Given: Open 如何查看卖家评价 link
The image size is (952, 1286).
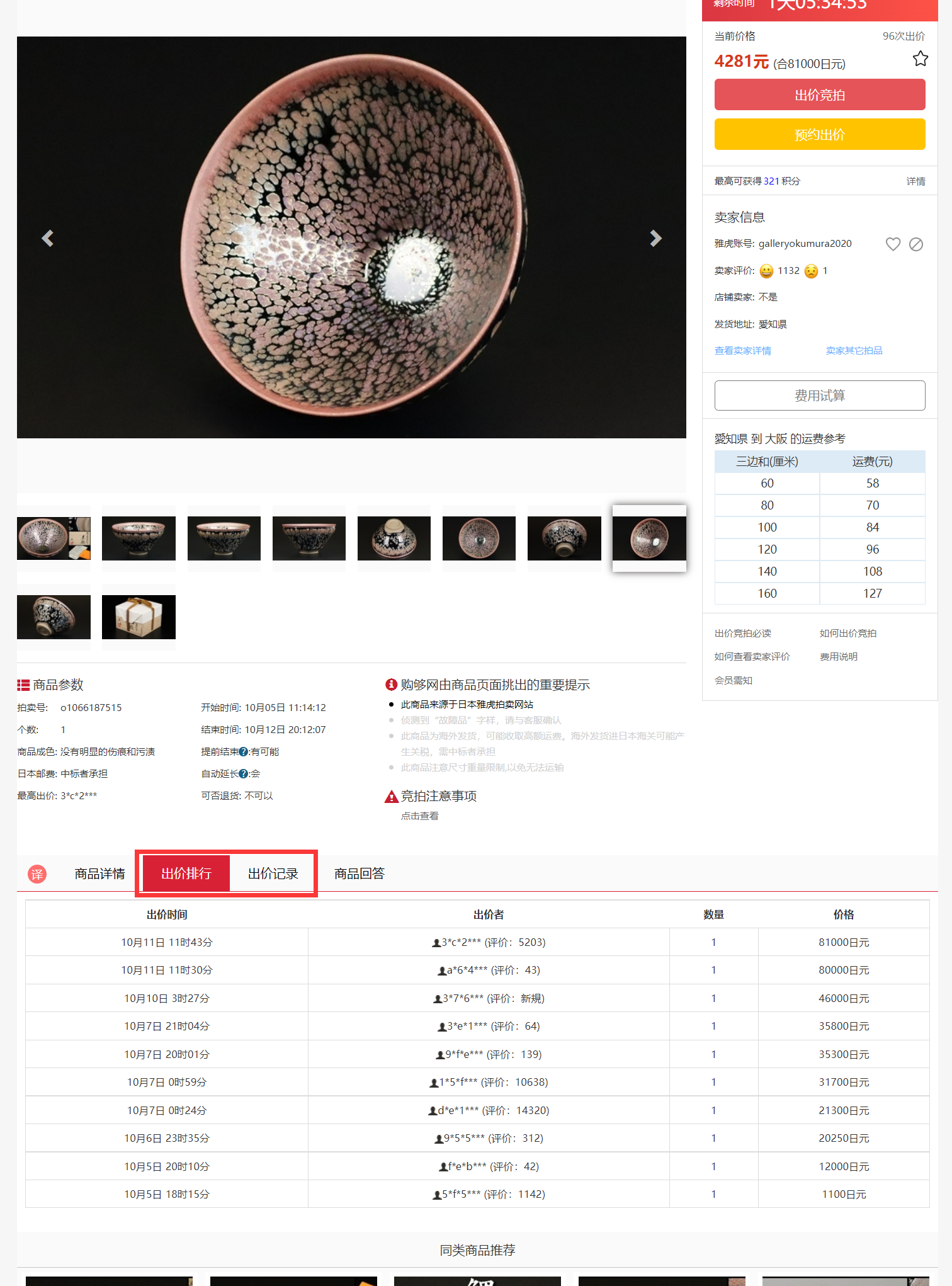Looking at the screenshot, I should [752, 657].
